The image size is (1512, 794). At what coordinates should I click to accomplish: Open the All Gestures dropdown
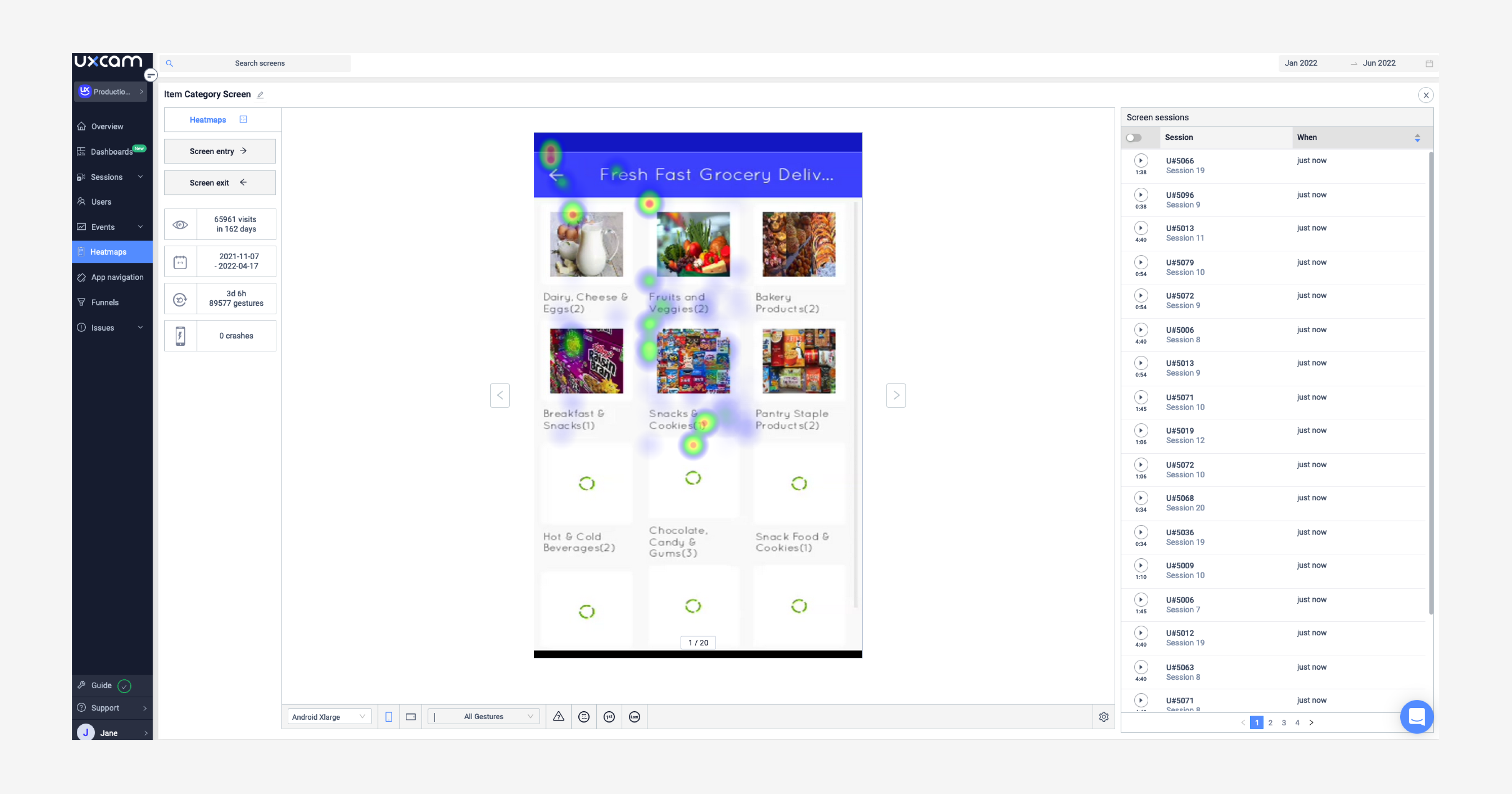point(483,716)
